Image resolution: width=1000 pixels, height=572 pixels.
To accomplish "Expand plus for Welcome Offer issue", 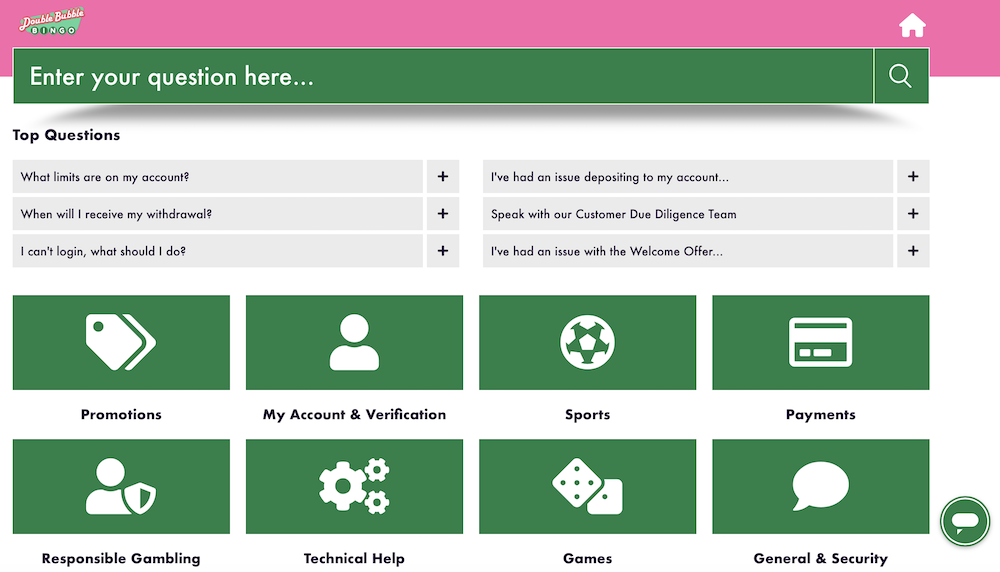I will [913, 251].
